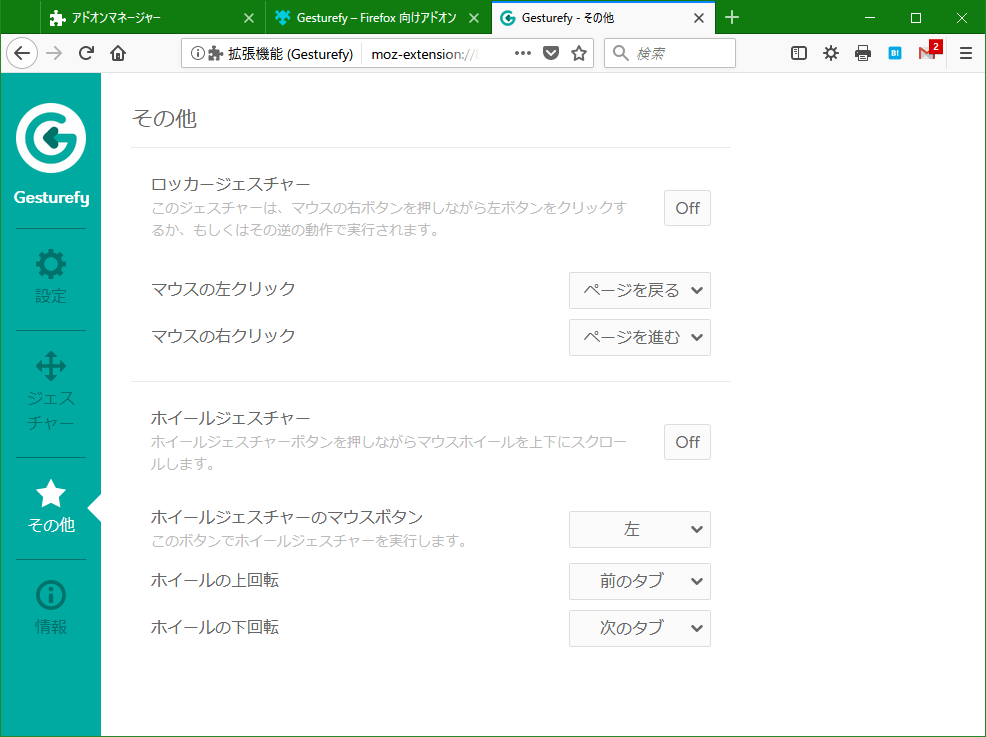986x737 pixels.
Task: Click the マウスの右クリック label
Action: (x=223, y=336)
